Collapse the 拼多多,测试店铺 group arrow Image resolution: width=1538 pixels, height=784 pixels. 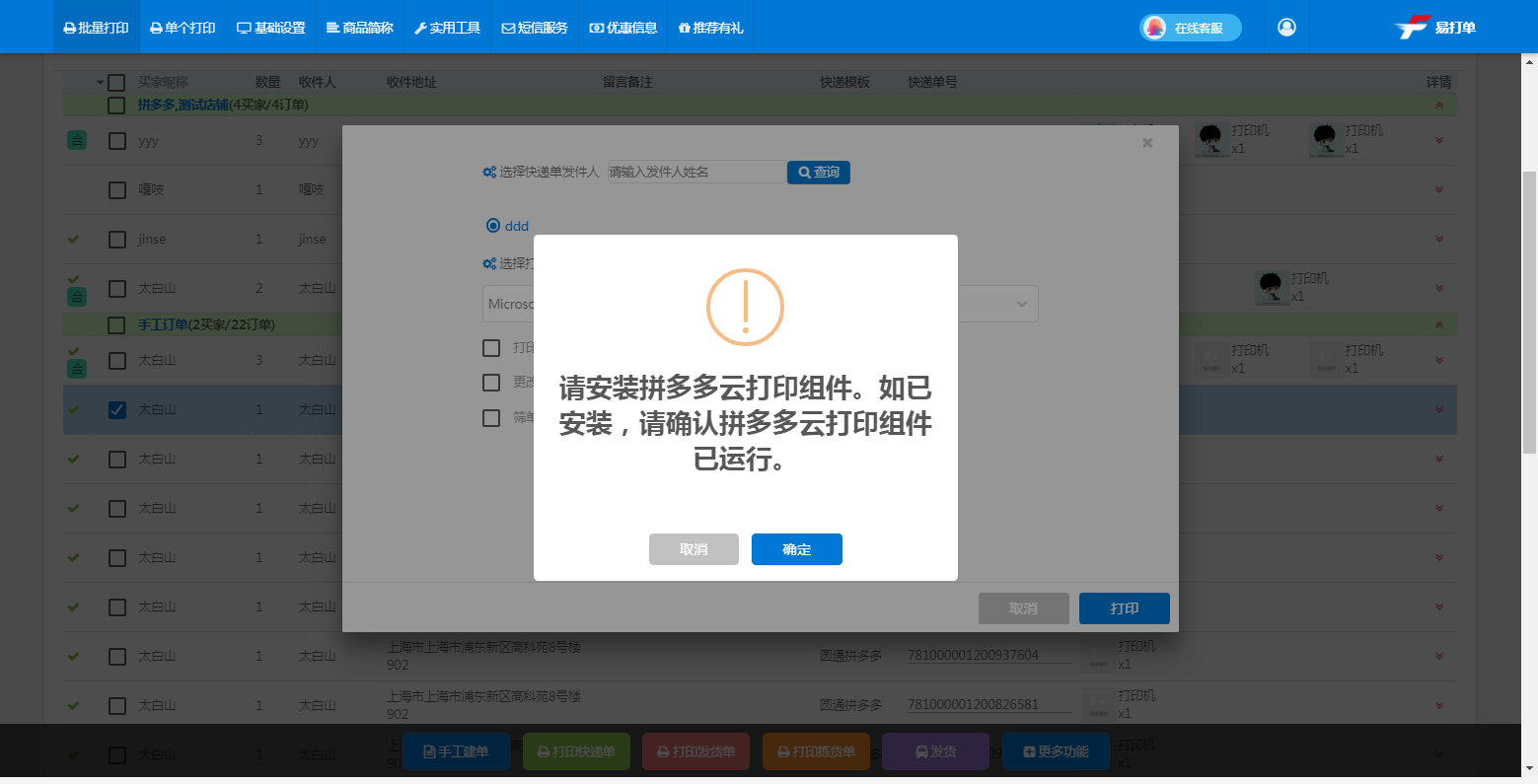tap(1439, 106)
